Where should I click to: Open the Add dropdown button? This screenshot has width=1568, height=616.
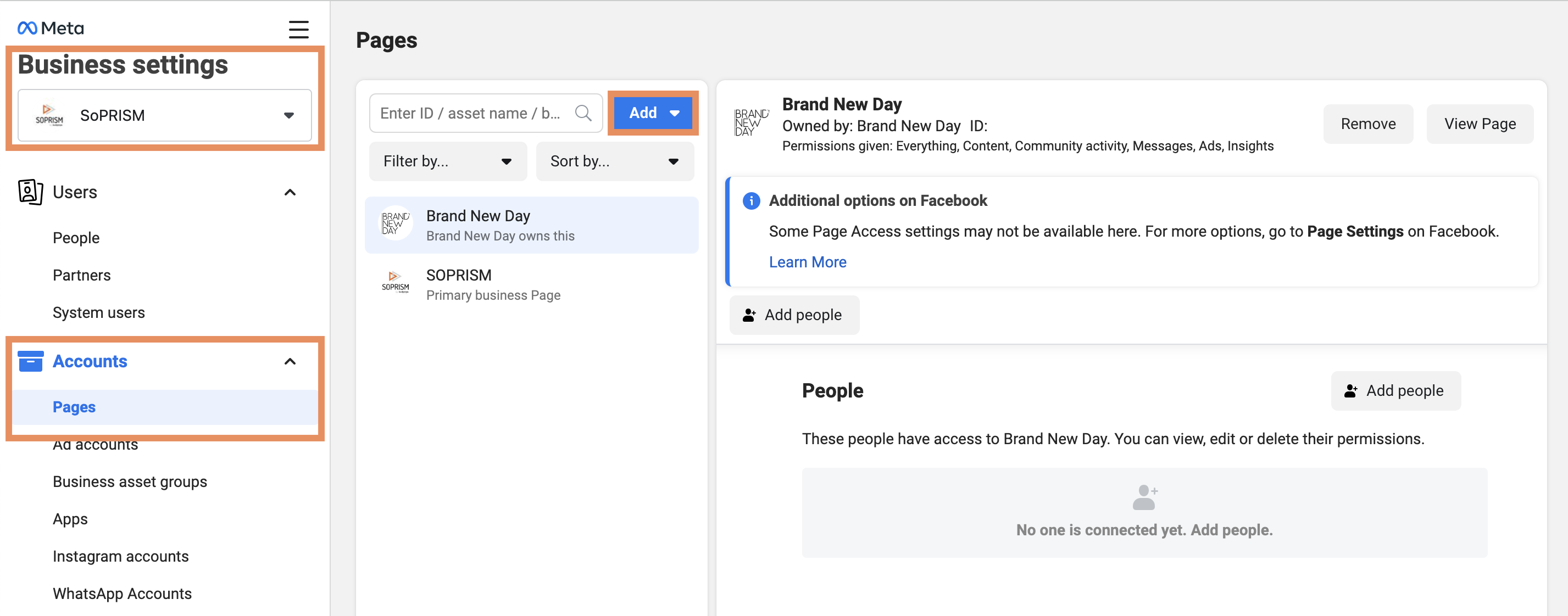653,113
